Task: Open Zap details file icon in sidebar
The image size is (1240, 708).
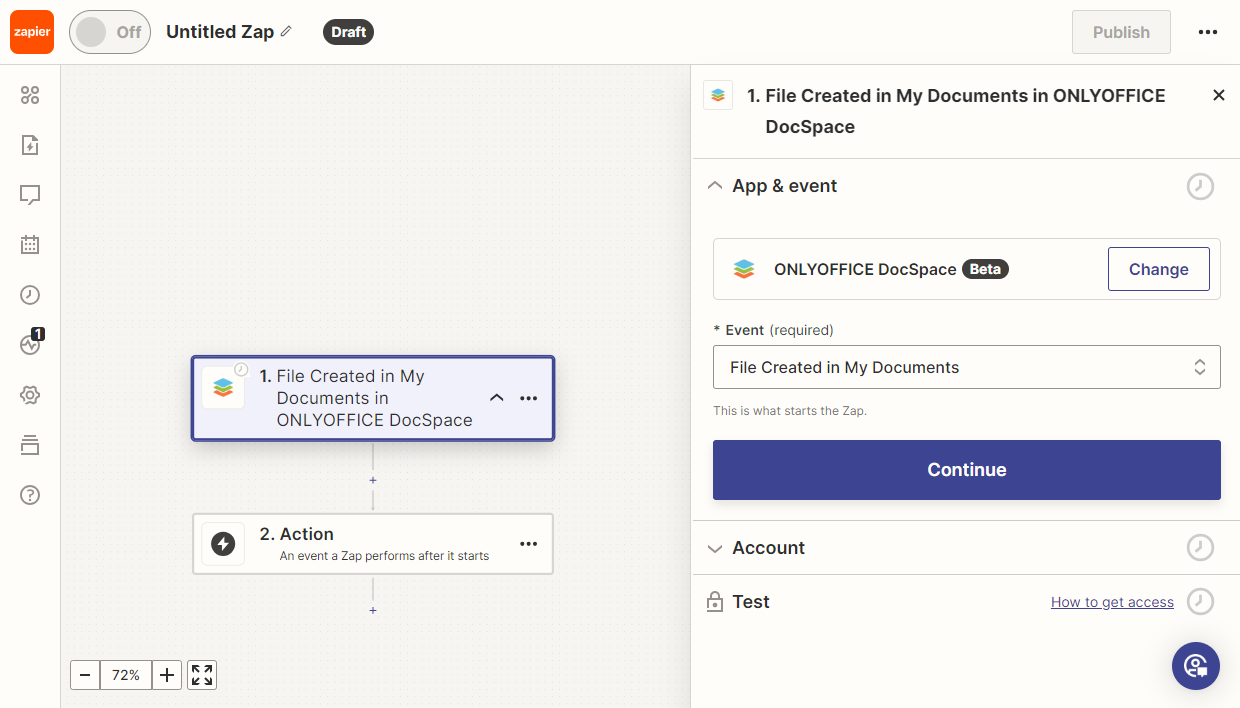Action: (30, 145)
